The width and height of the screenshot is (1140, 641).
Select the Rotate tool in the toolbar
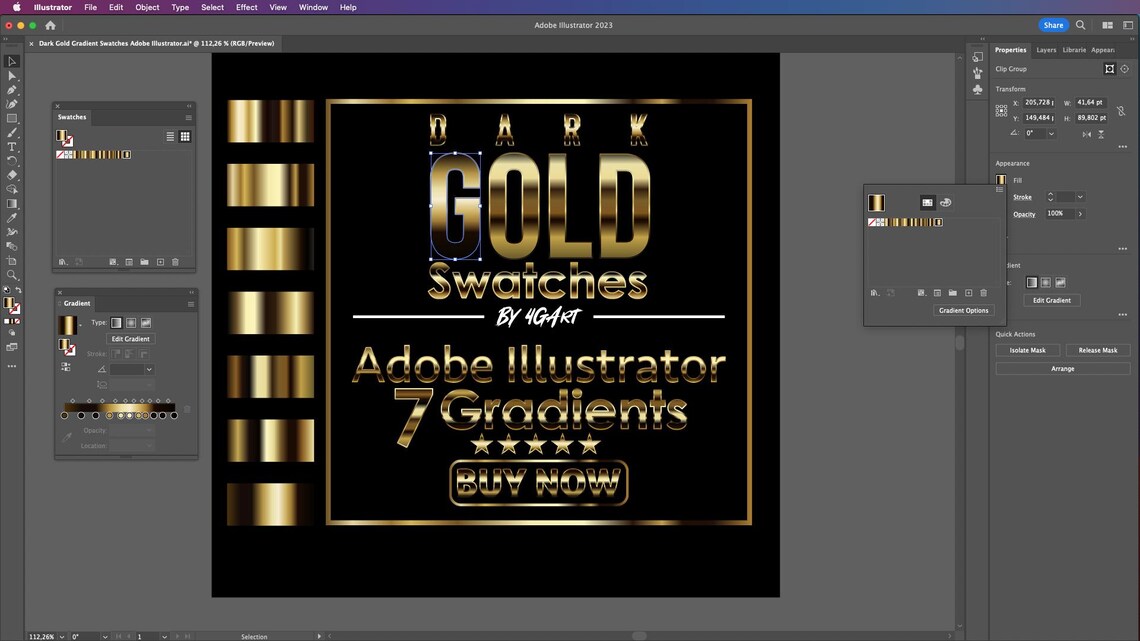(12, 161)
